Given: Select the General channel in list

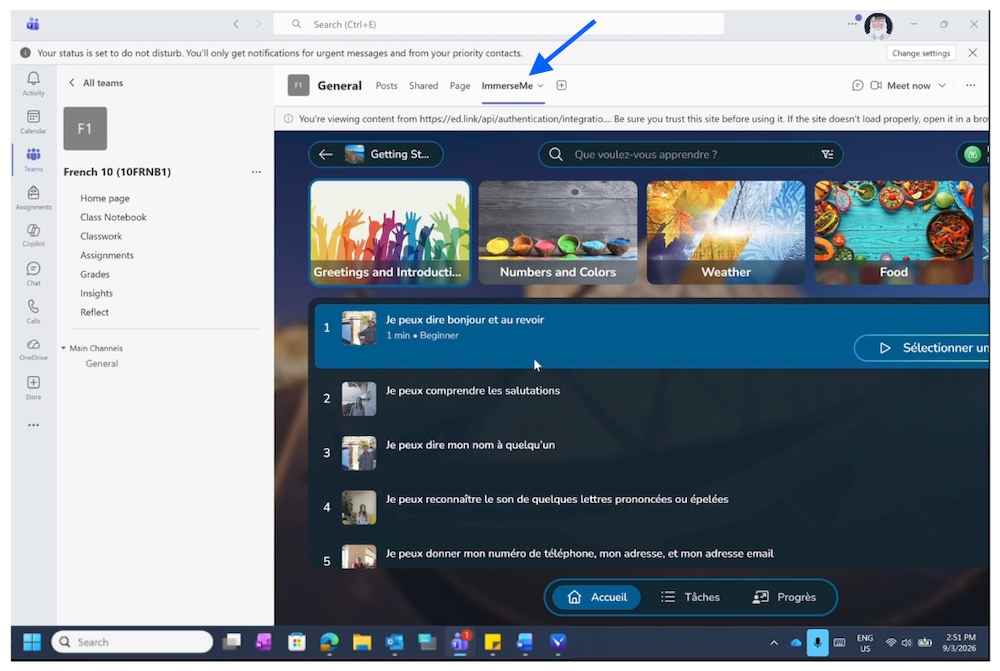Looking at the screenshot, I should [x=102, y=364].
